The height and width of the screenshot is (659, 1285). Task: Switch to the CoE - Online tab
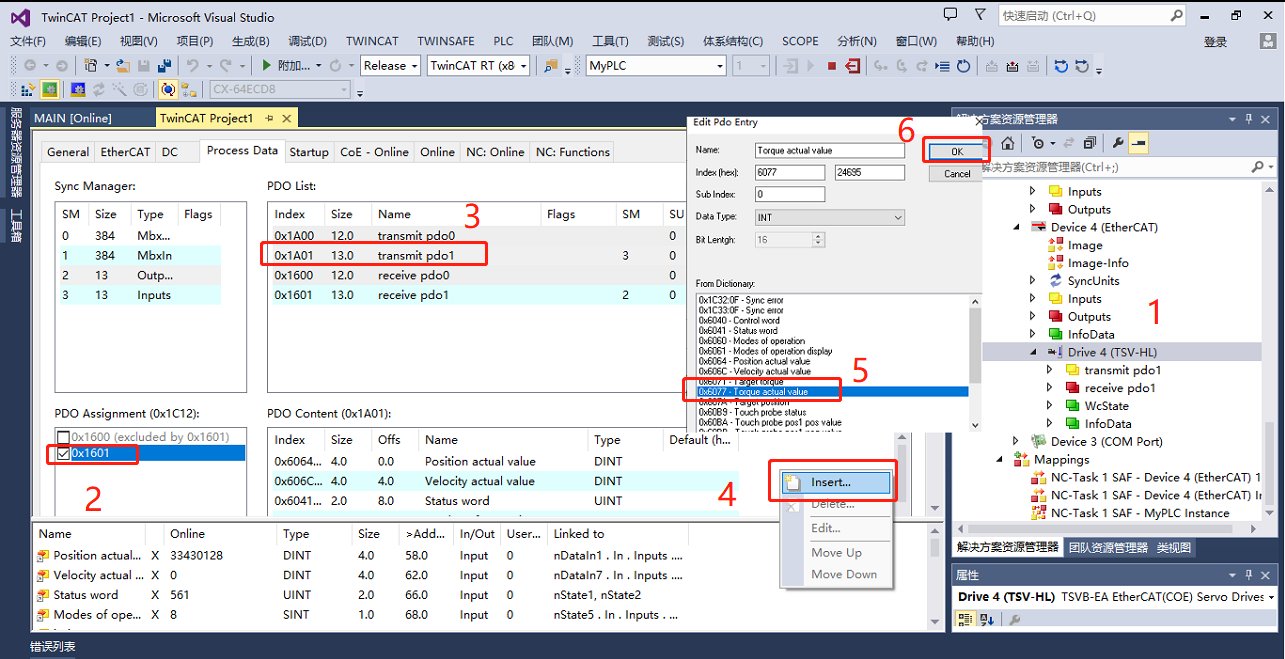pos(374,152)
